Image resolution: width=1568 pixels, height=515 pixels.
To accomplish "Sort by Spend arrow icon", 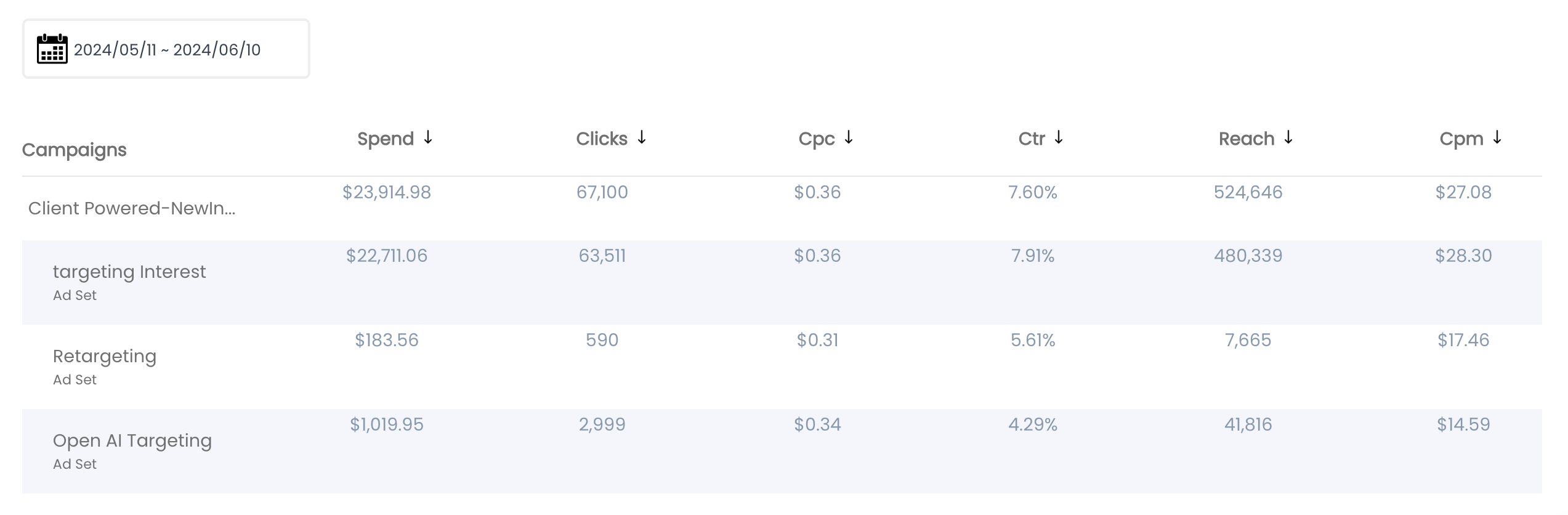I will click(x=428, y=137).
